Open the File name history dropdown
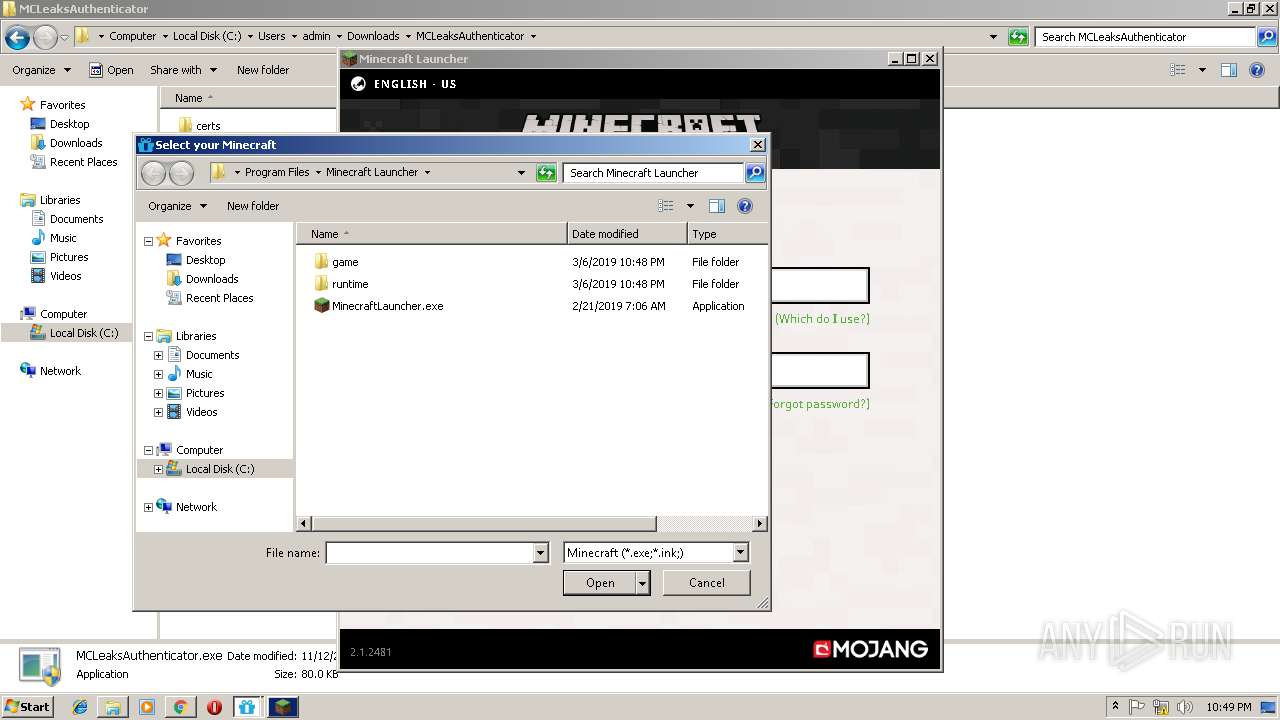This screenshot has height=720, width=1280. pyautogui.click(x=541, y=552)
